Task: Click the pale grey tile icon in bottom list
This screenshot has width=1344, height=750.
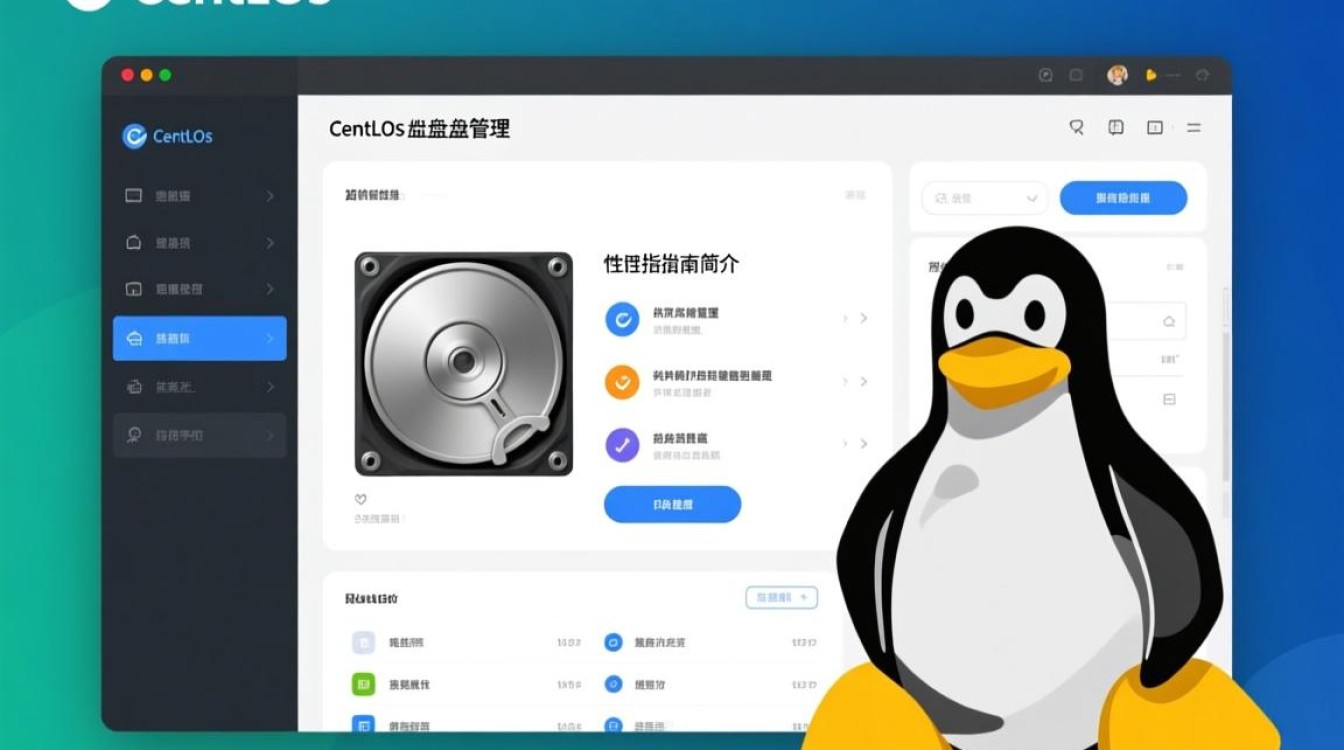Action: tap(362, 642)
